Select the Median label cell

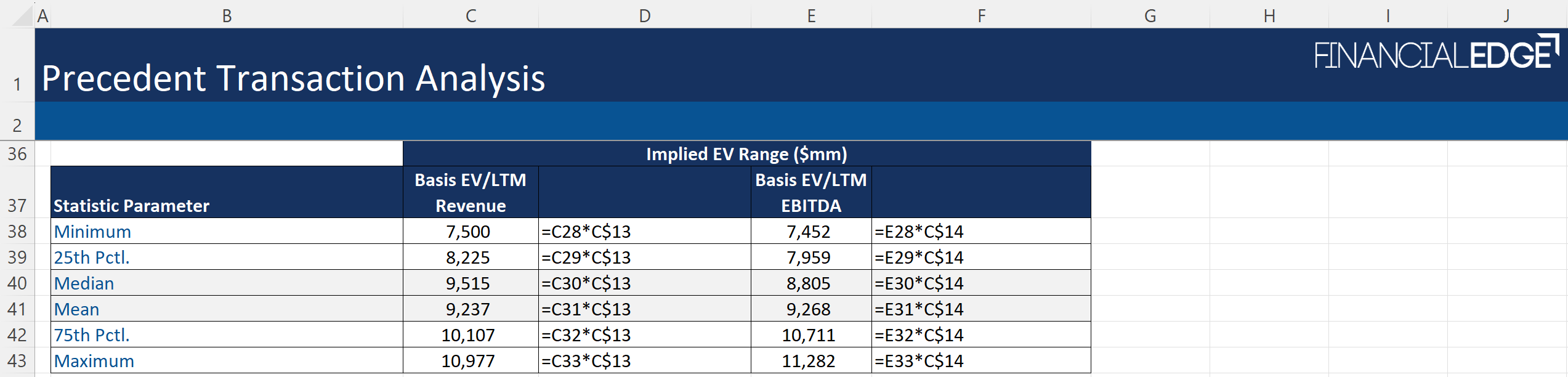point(84,283)
